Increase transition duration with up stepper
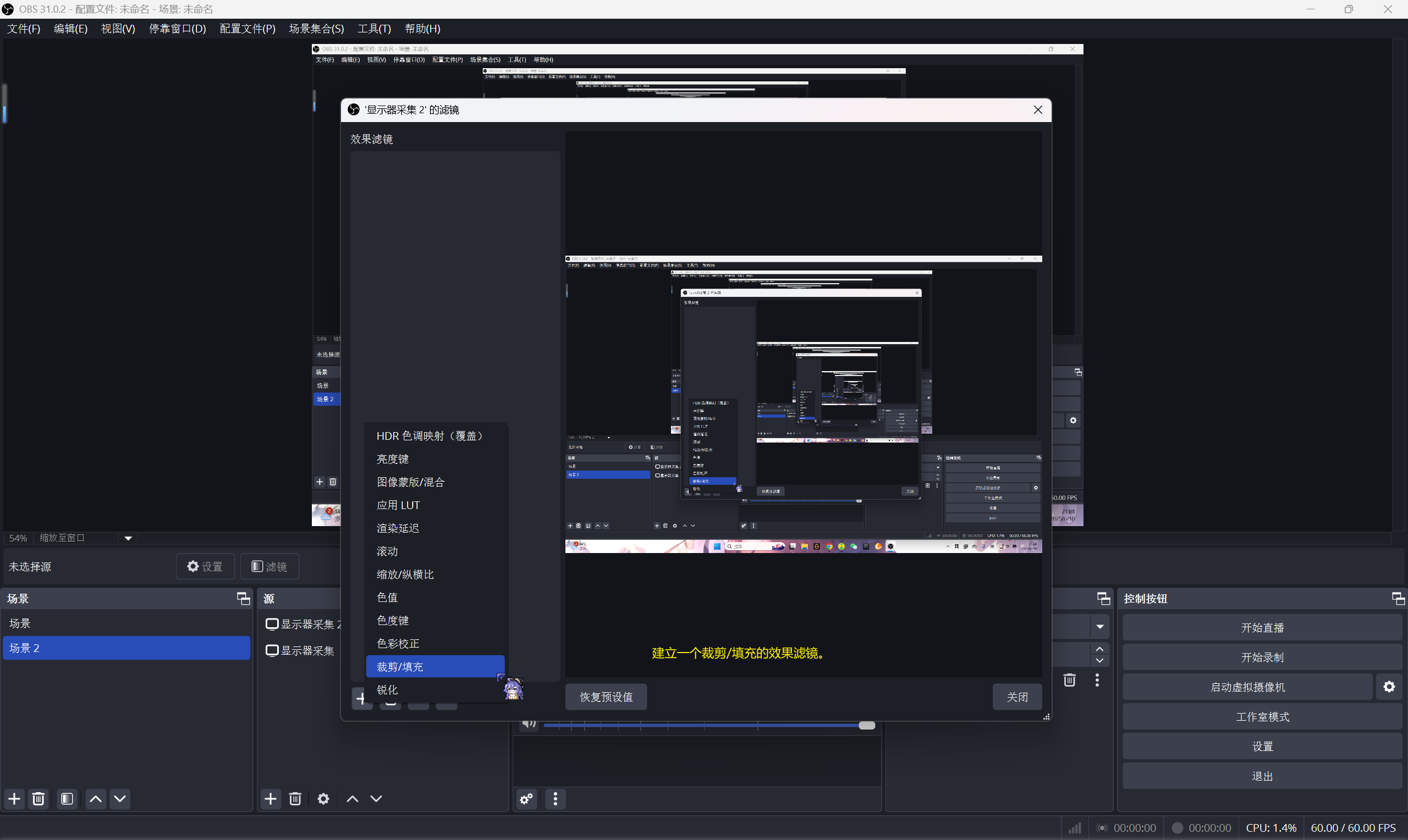This screenshot has width=1408, height=840. tap(1100, 649)
